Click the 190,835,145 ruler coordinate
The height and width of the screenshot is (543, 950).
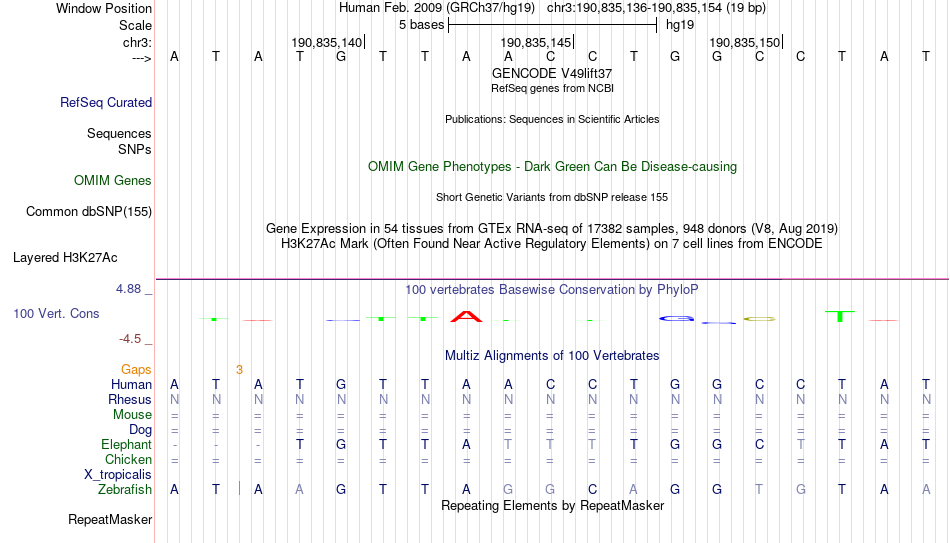point(536,42)
